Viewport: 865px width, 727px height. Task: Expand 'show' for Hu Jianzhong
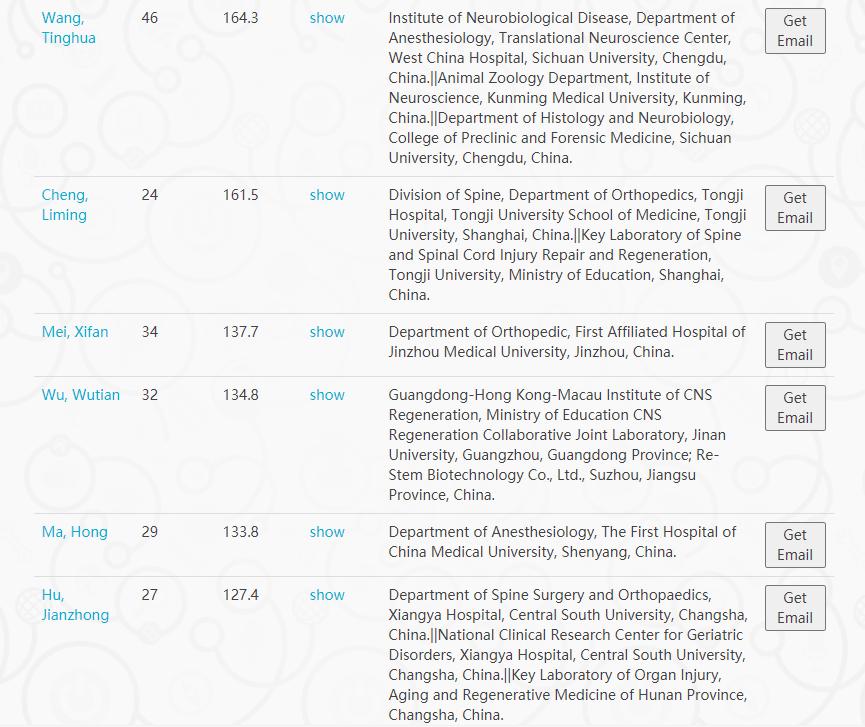click(x=327, y=595)
